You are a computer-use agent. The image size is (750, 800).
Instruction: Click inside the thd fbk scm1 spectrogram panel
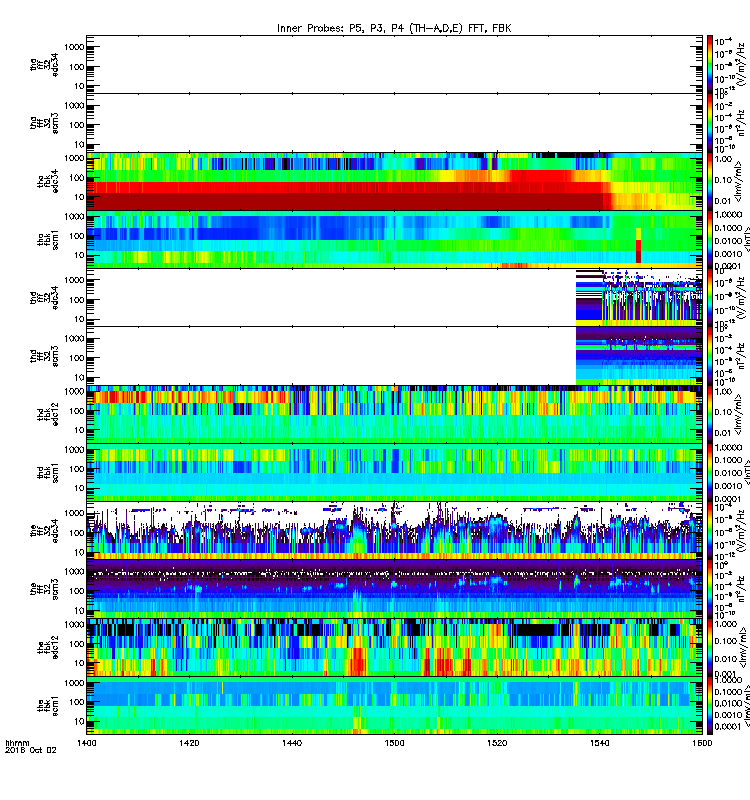coord(394,473)
